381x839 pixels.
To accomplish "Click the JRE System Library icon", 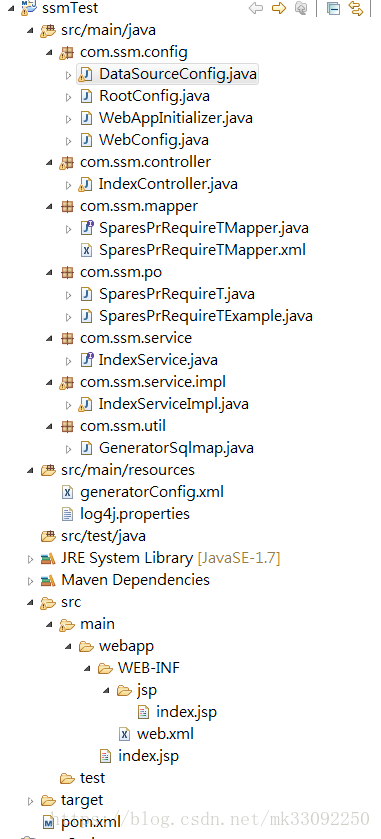I will [48, 559].
